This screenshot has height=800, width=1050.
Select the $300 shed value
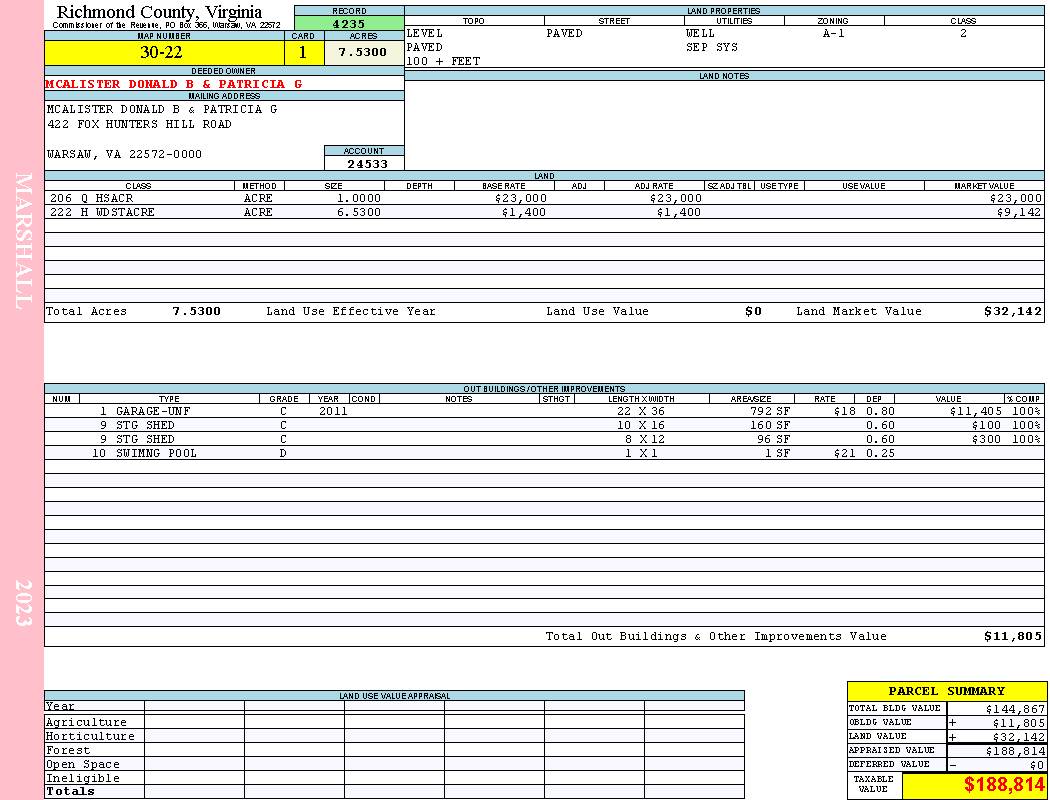986,440
